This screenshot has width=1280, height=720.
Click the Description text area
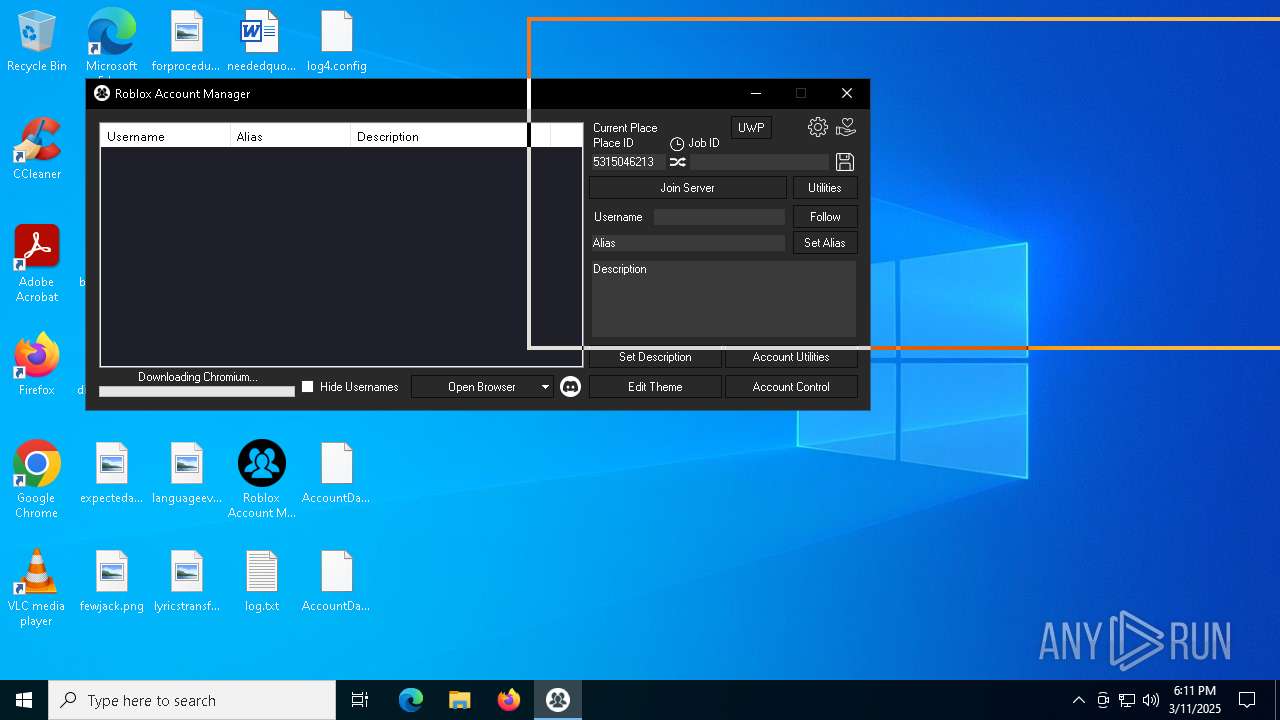pos(724,299)
